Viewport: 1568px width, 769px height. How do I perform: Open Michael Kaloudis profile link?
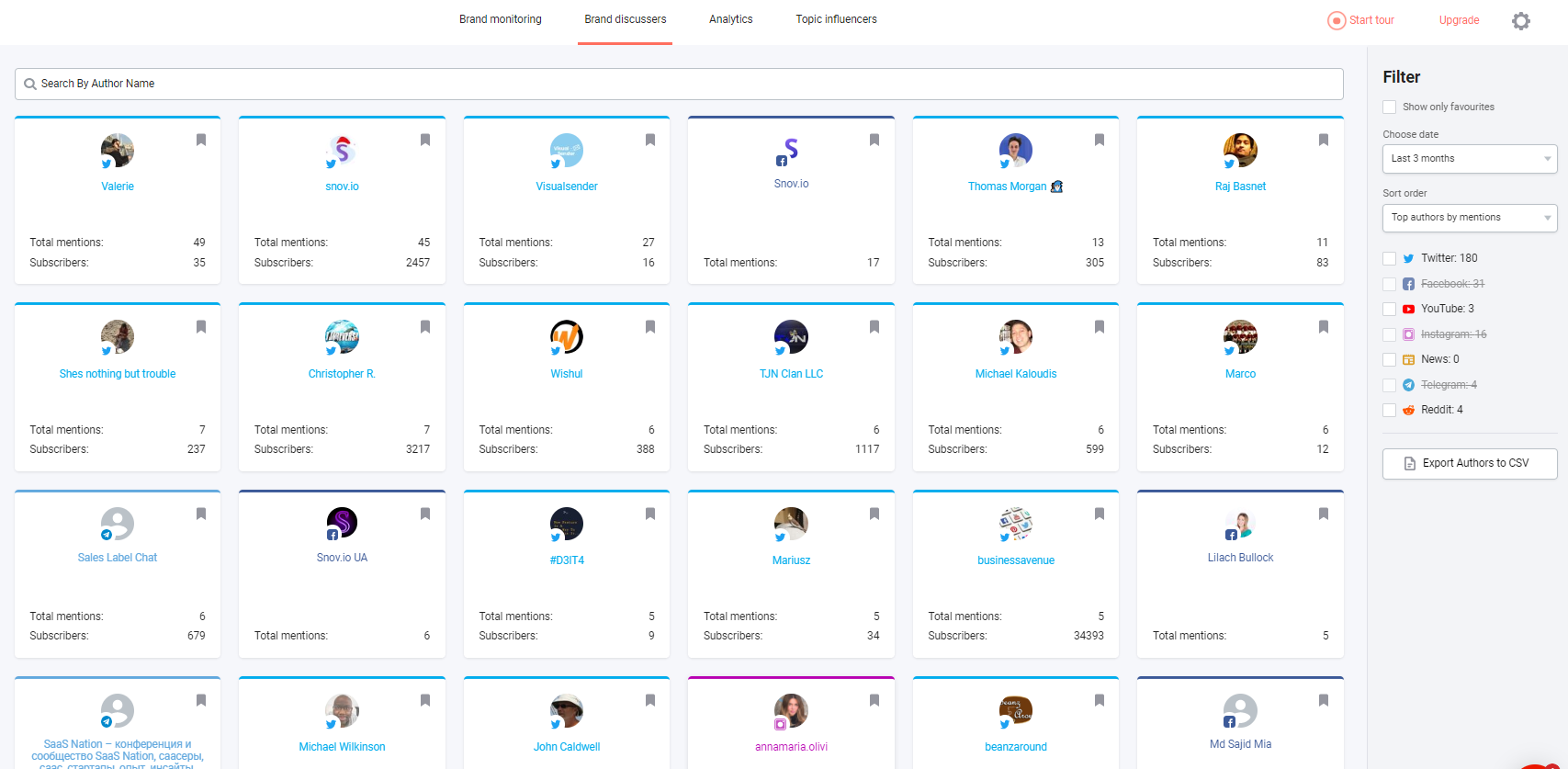click(x=1016, y=374)
